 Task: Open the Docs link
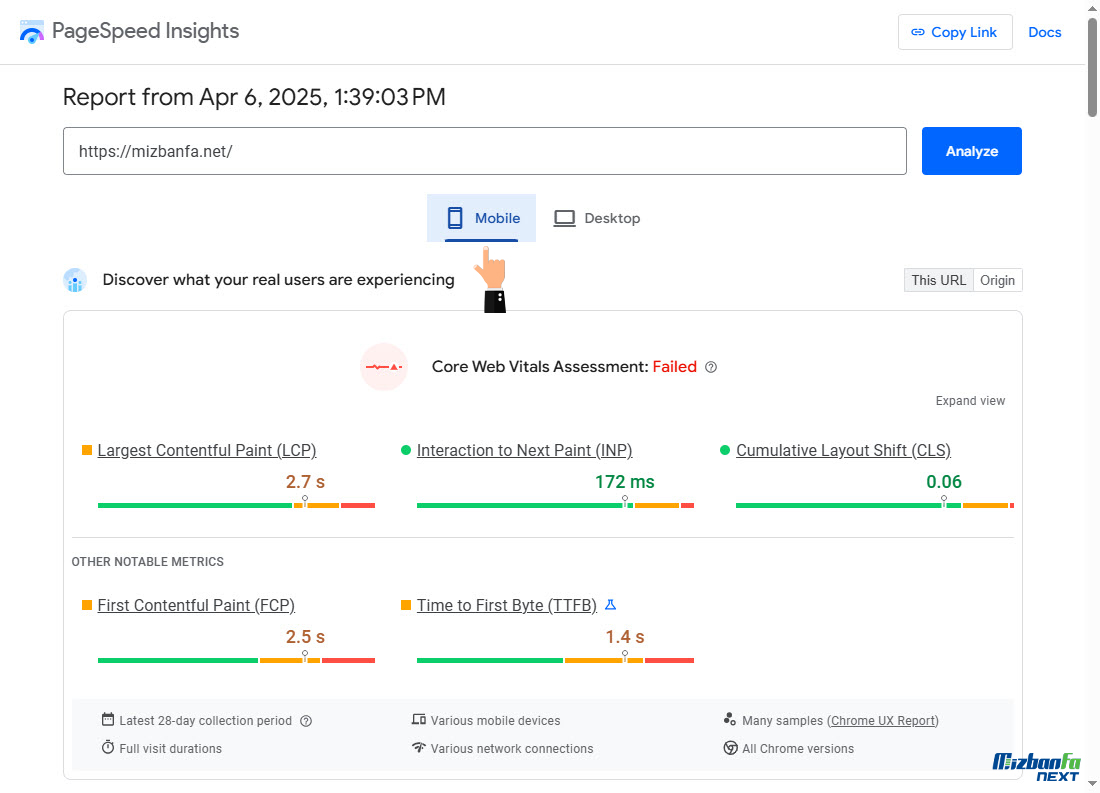tap(1045, 32)
